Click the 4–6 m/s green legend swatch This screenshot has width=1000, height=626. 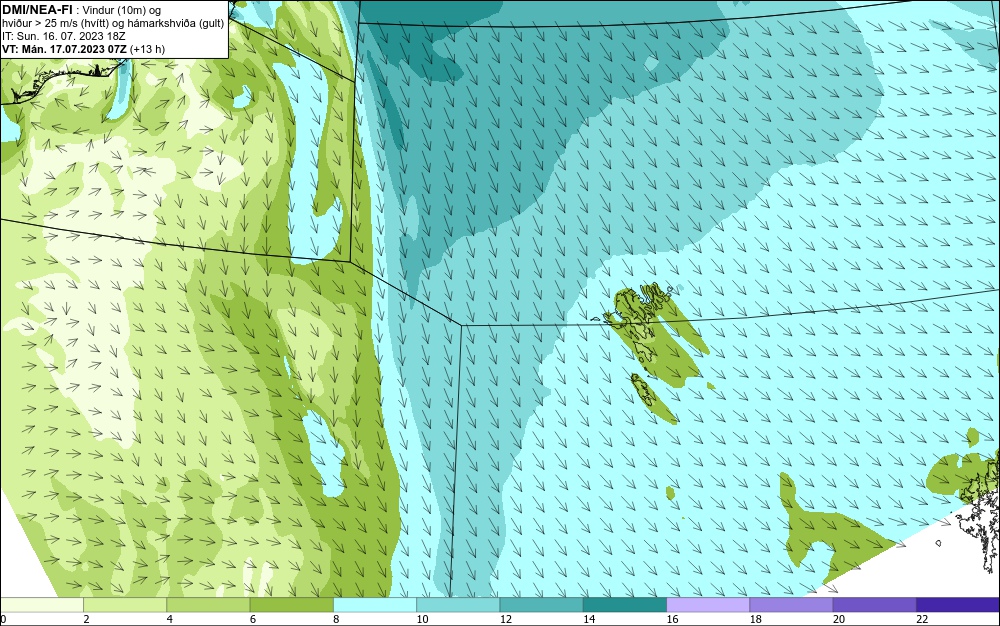click(209, 605)
